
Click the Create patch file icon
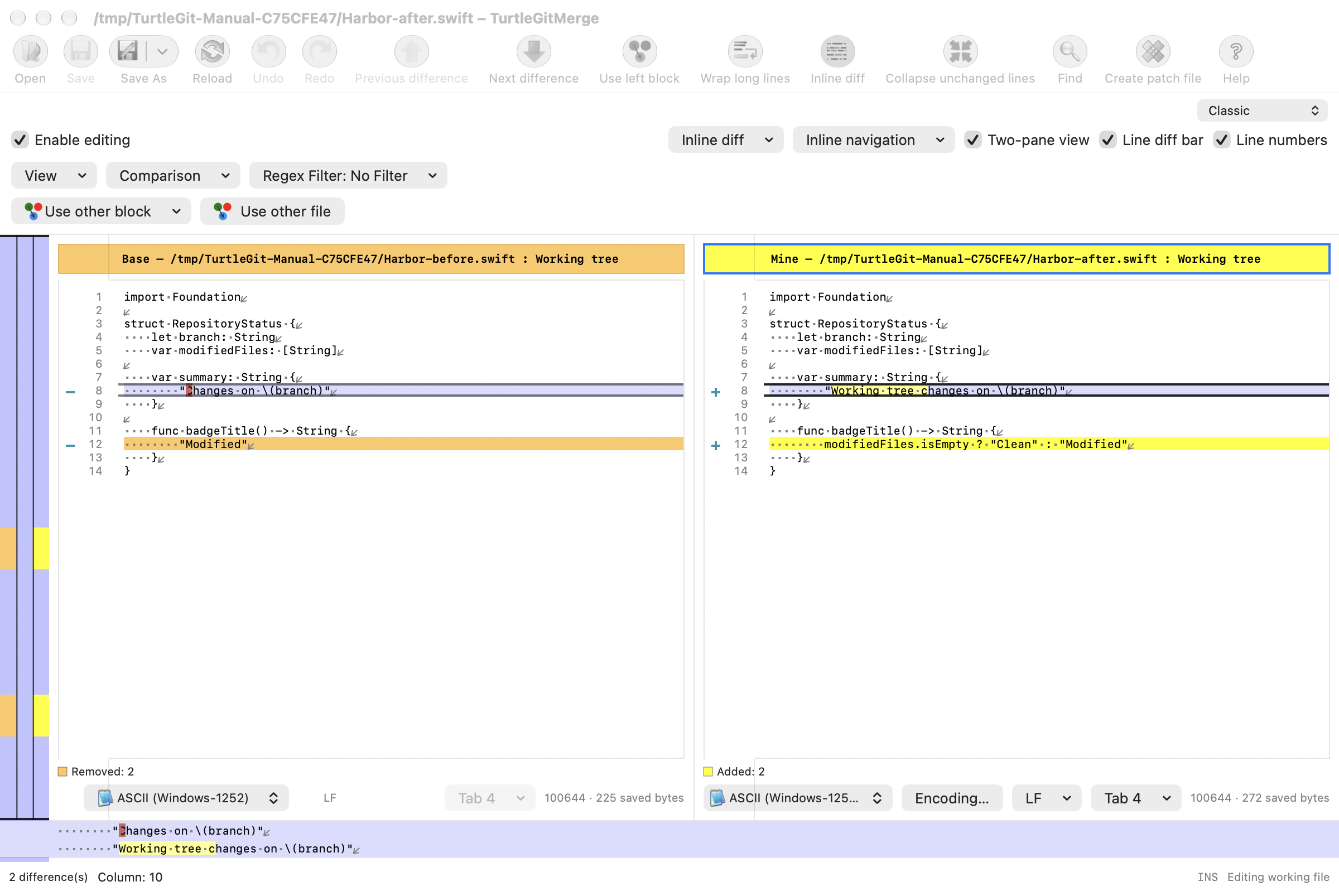(x=1152, y=51)
